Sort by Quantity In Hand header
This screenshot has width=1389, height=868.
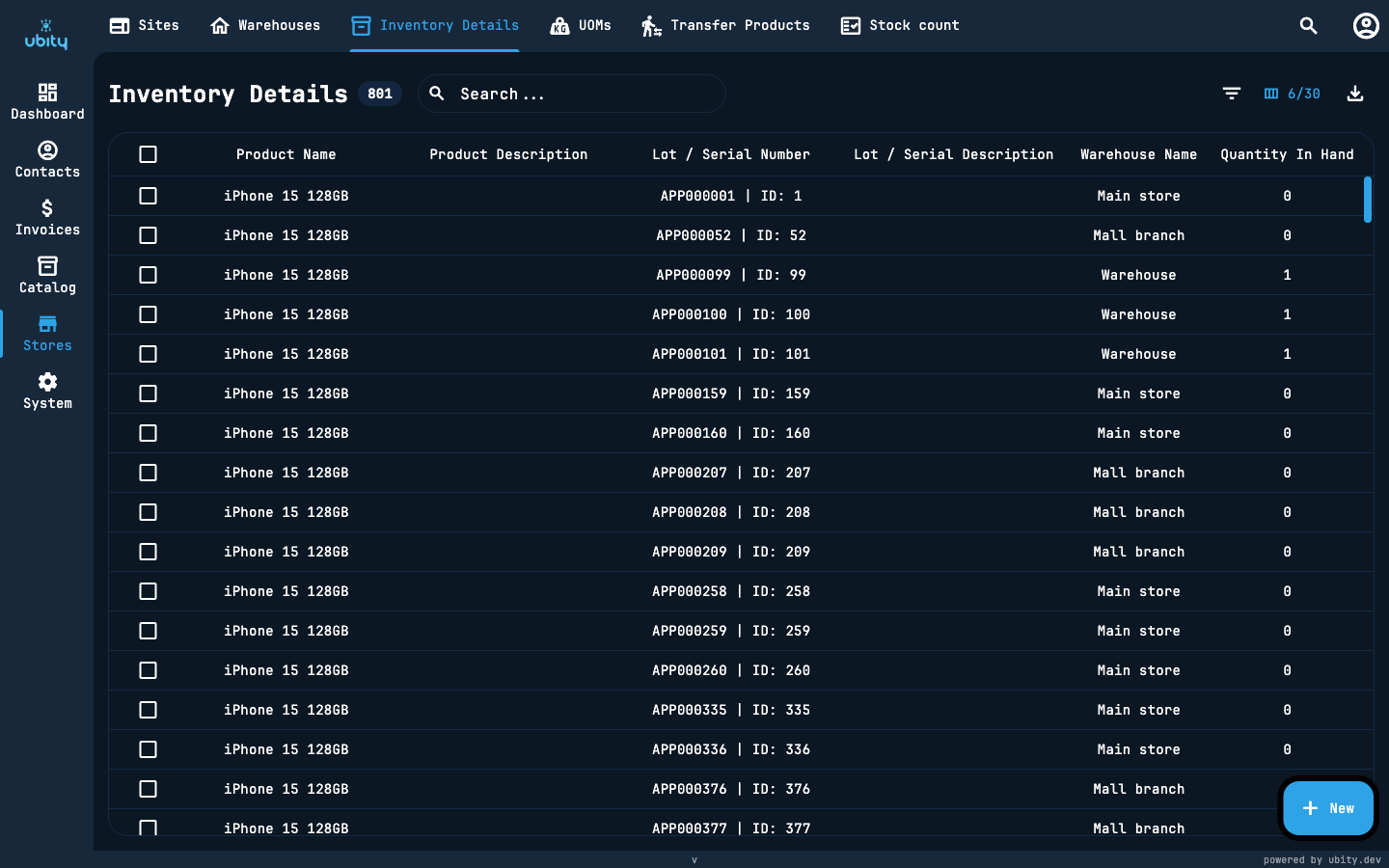coord(1287,154)
